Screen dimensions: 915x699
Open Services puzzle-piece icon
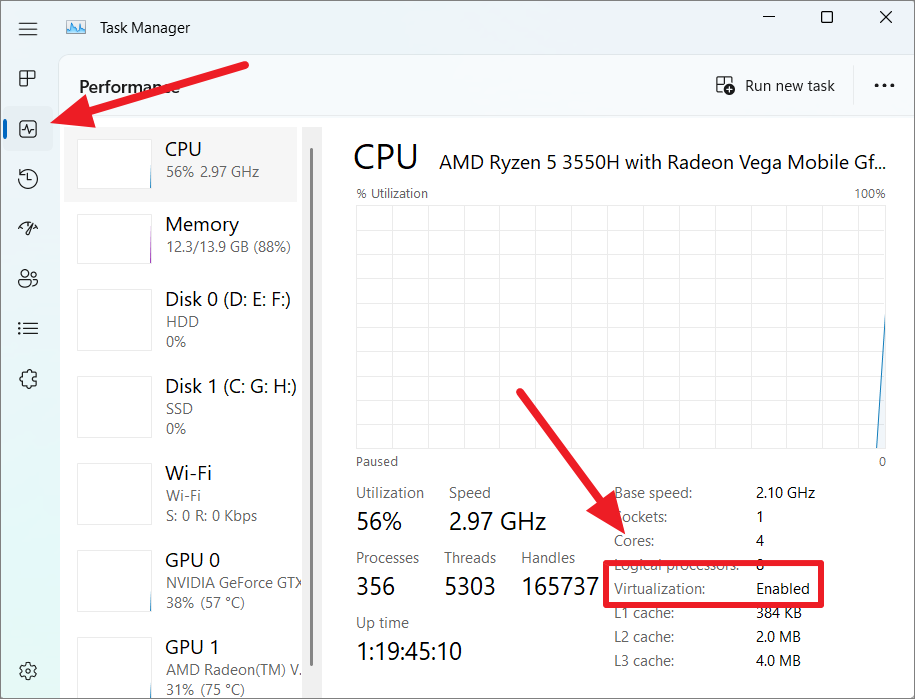27,378
